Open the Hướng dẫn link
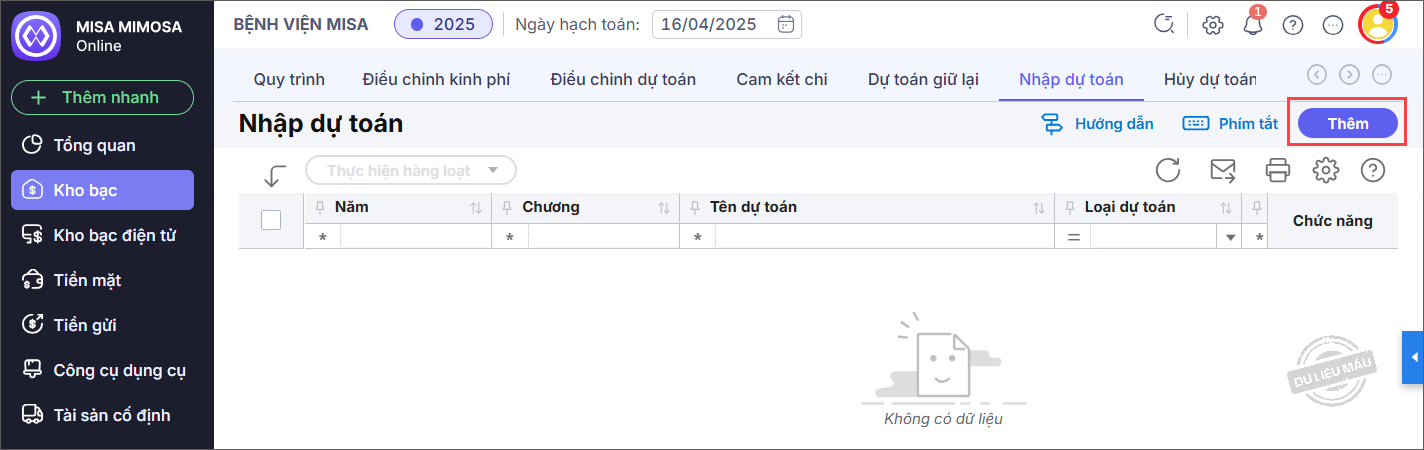Viewport: 1424px width, 450px height. pyautogui.click(x=1098, y=124)
